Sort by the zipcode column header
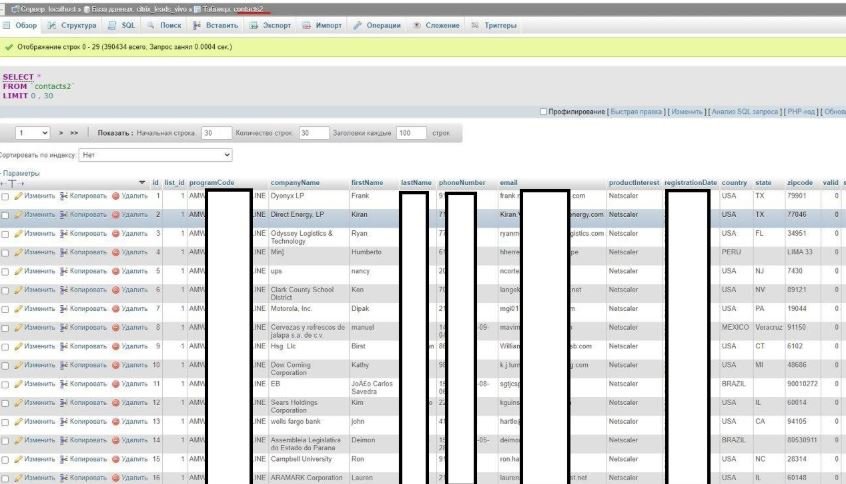 tap(800, 183)
